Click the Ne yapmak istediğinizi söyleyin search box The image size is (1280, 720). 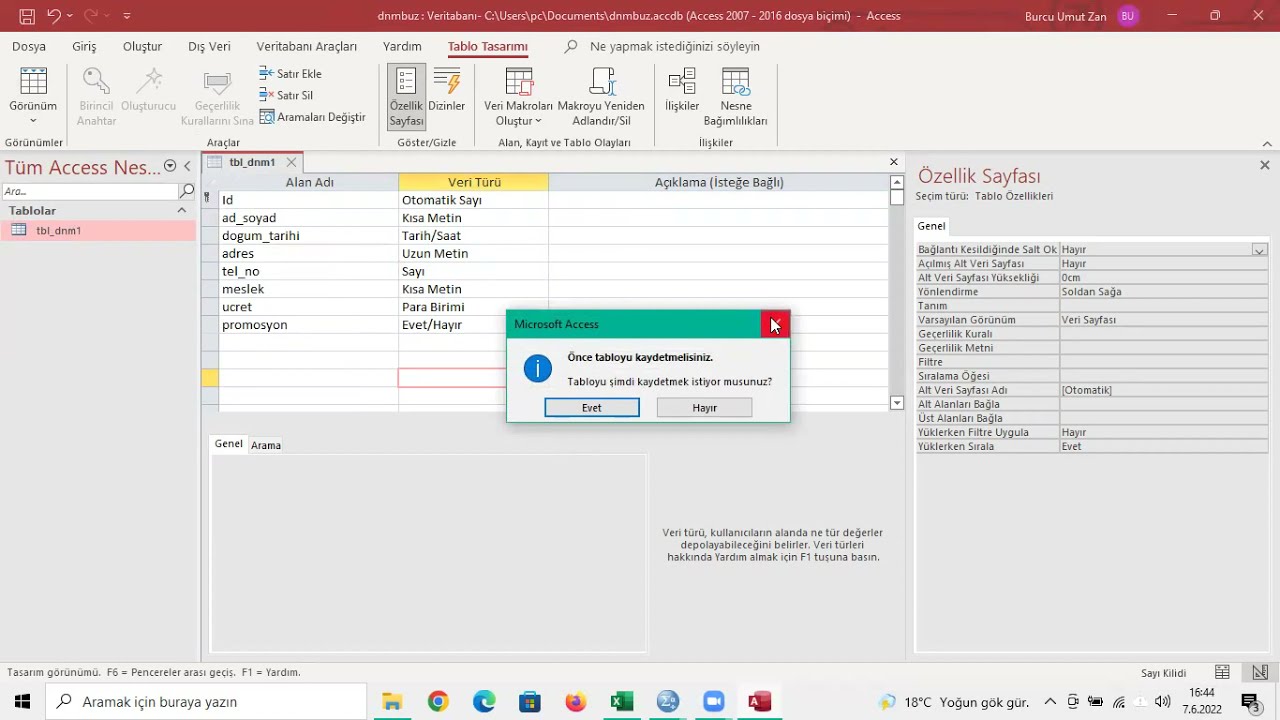coord(674,46)
